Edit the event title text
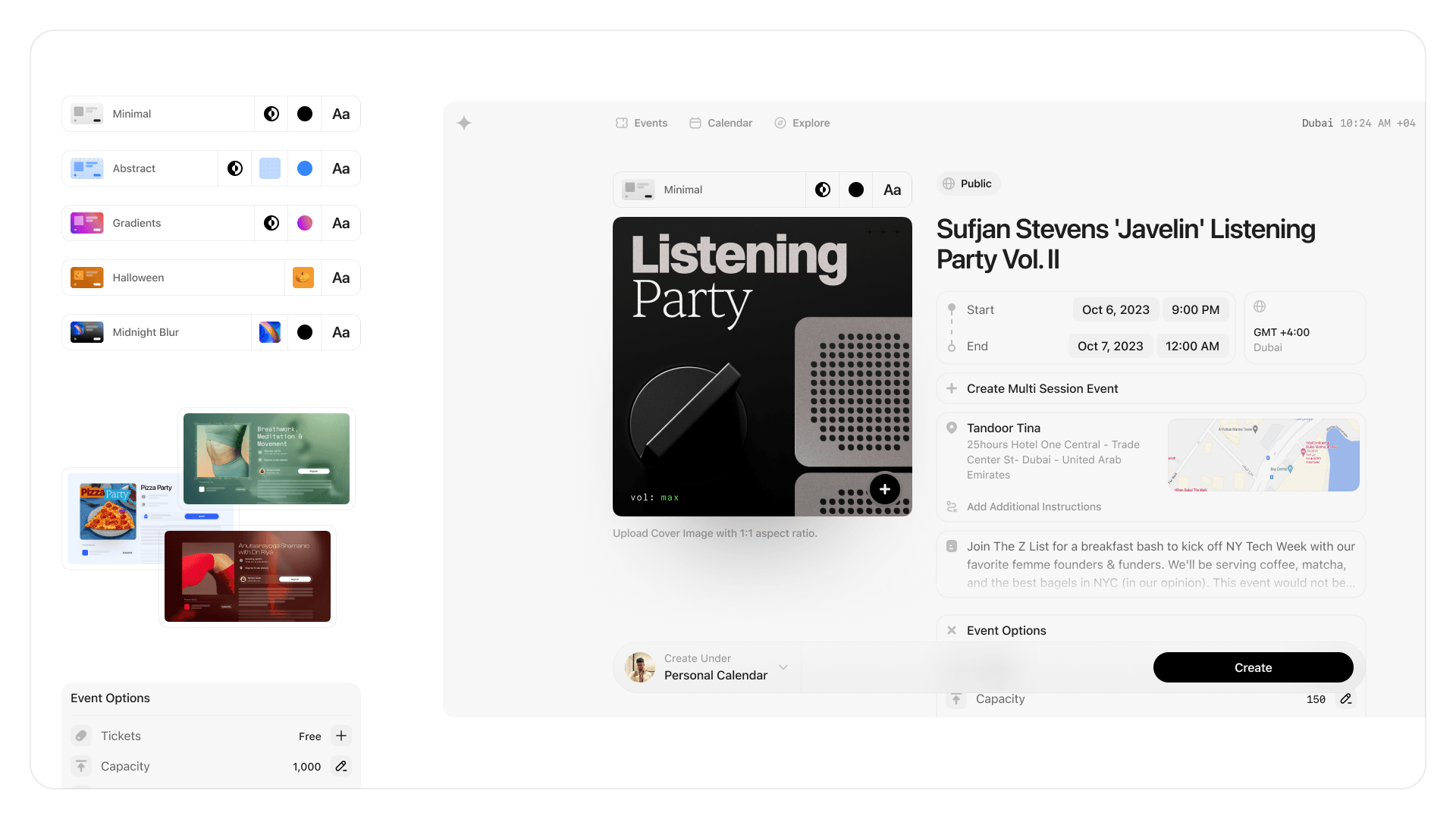This screenshot has width=1456, height=819. coord(1126,244)
